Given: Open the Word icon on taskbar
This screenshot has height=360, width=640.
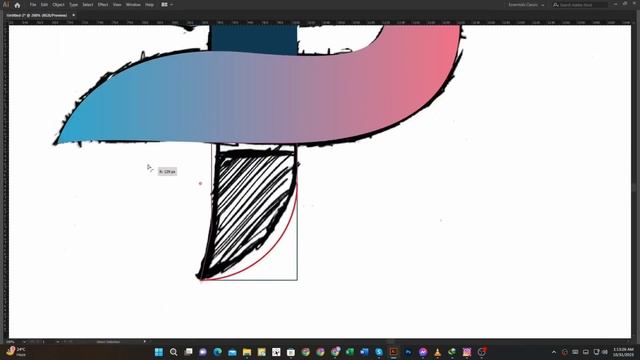Looking at the screenshot, I should 364,352.
